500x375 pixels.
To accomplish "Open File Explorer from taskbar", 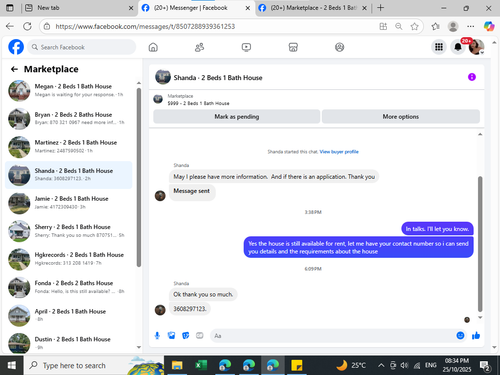I will (177, 366).
